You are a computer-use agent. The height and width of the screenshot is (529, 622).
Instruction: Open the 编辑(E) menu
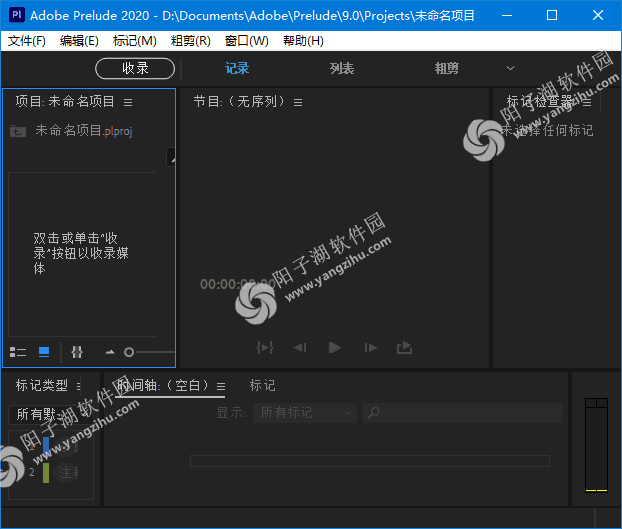click(x=79, y=41)
